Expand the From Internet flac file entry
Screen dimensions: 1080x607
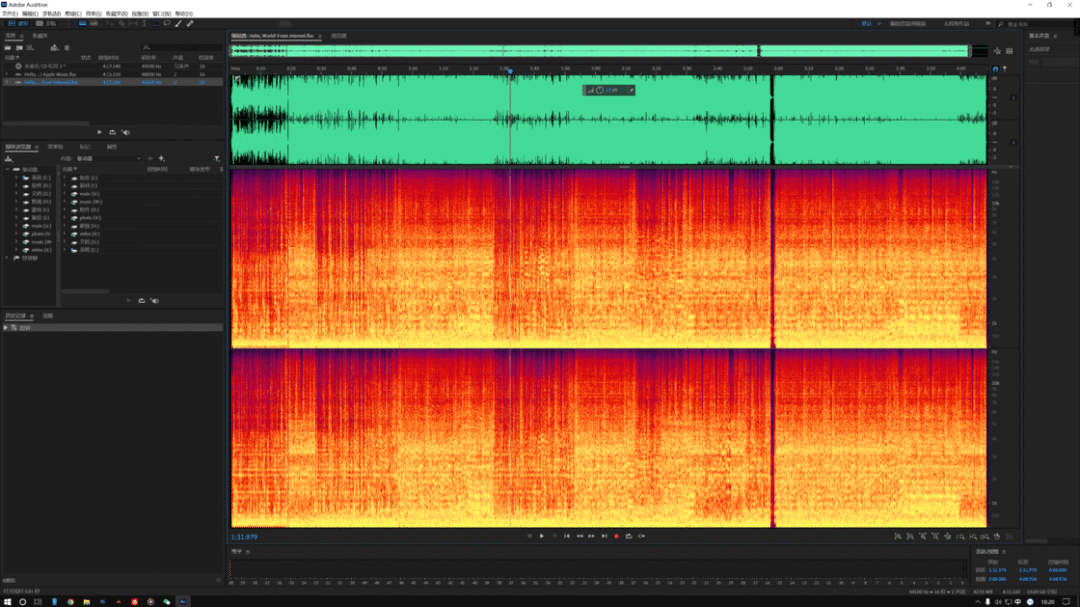pyautogui.click(x=8, y=82)
